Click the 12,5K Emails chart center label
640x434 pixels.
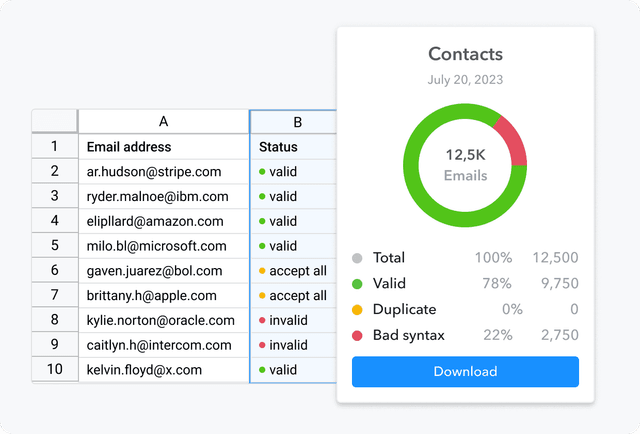point(465,165)
